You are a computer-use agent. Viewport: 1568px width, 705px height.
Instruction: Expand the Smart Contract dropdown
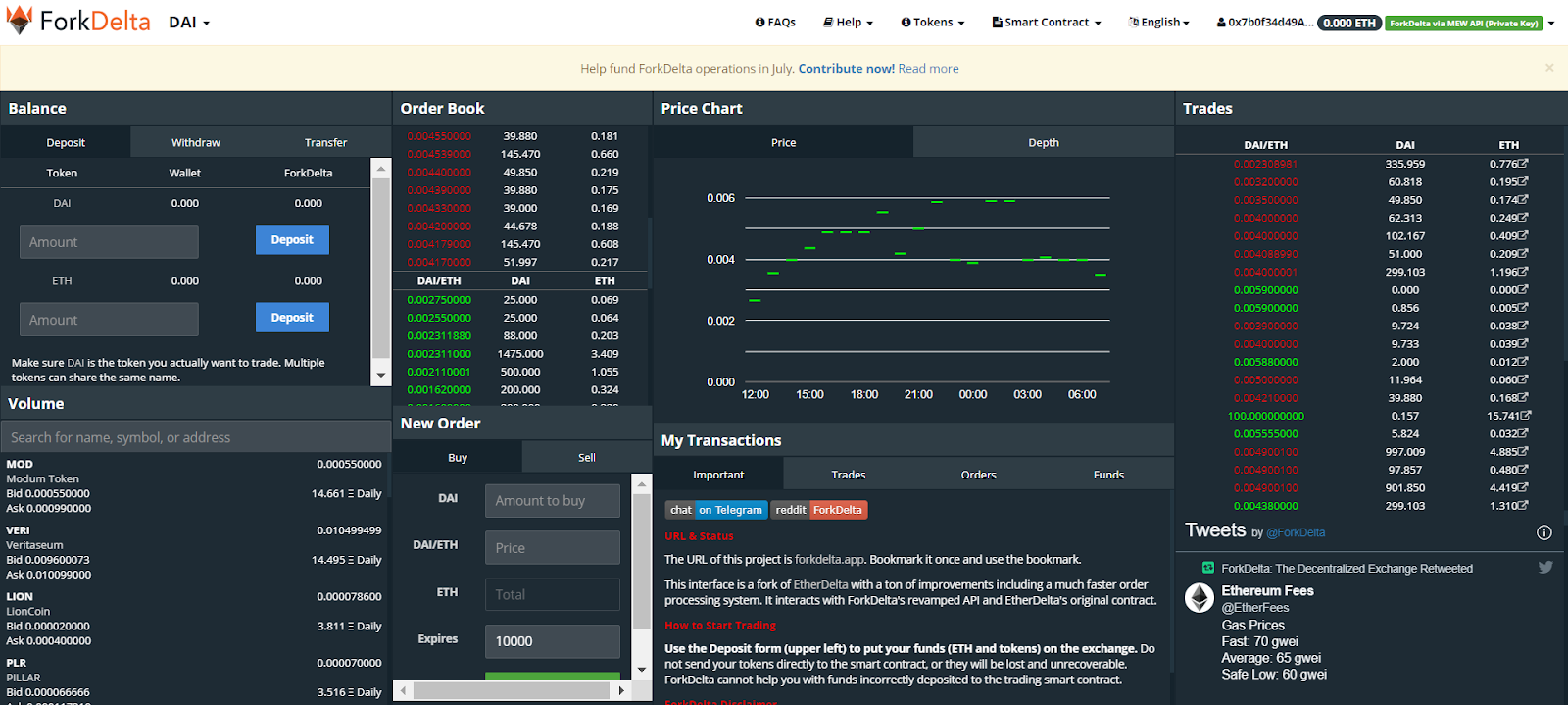1047,22
